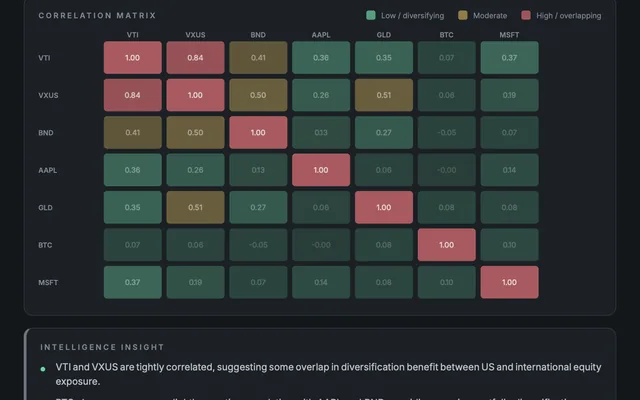640x400 pixels.
Task: Click the VTI row, GLD column 0.35 cell
Action: [x=384, y=58]
